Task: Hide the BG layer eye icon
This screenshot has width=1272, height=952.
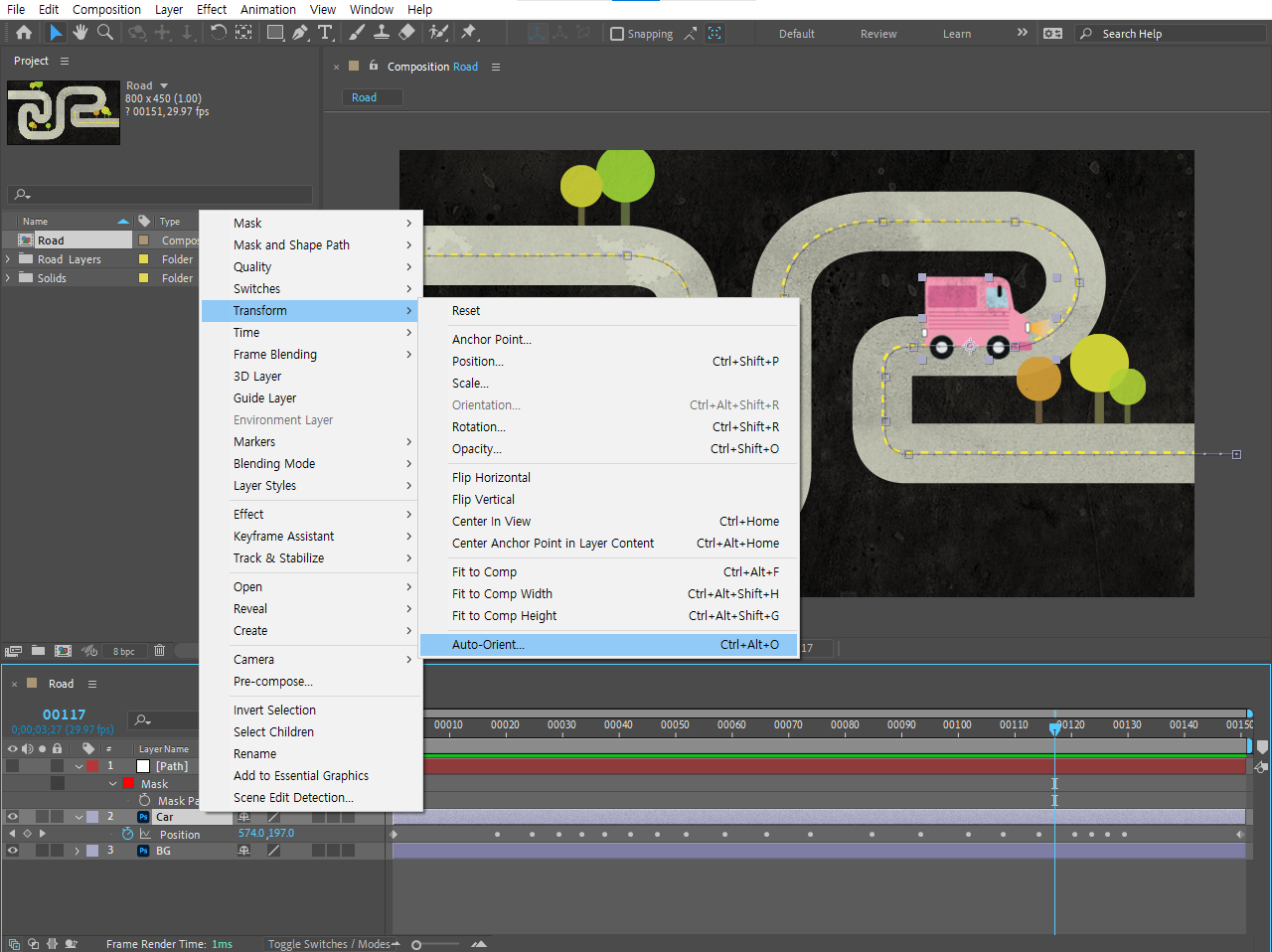Action: tap(13, 851)
